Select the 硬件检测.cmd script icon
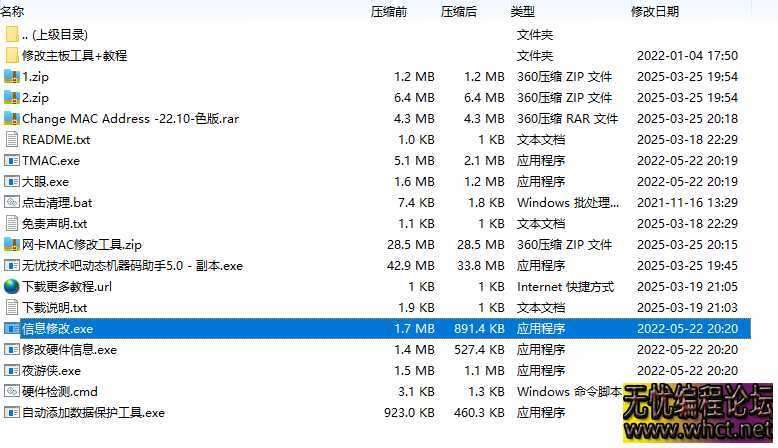The image size is (778, 448). tap(12, 392)
